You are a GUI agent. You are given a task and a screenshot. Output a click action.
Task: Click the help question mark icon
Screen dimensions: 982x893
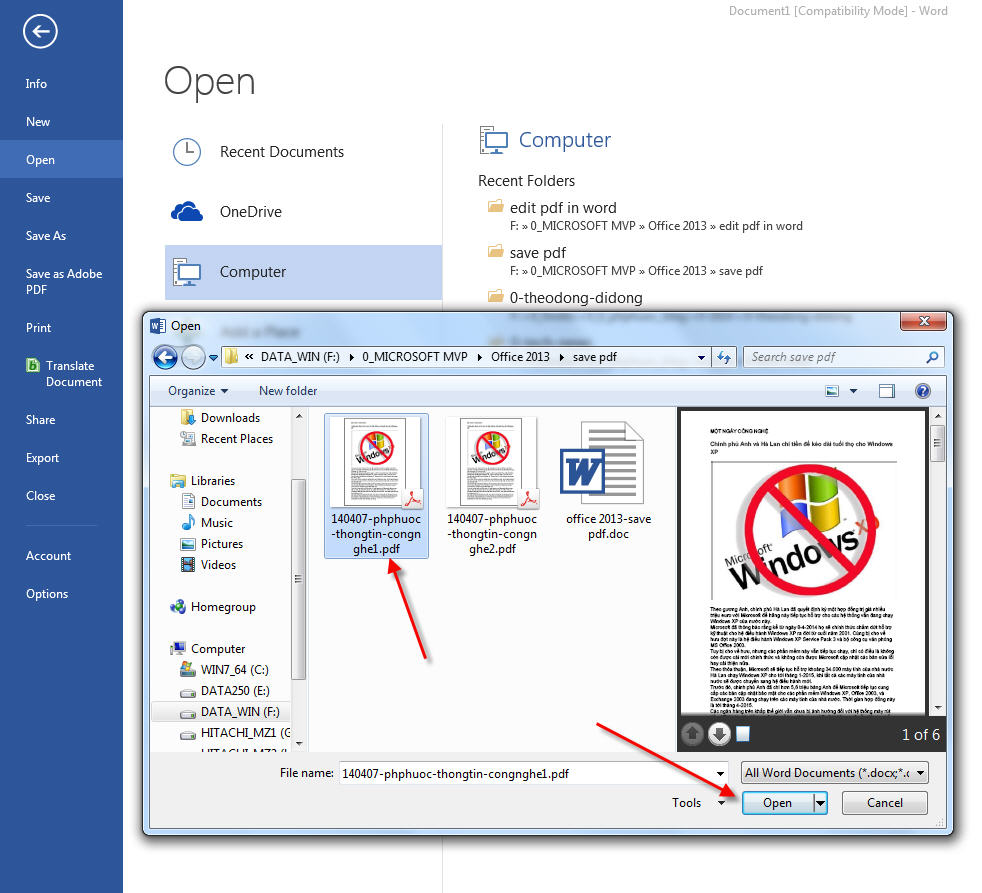point(923,391)
